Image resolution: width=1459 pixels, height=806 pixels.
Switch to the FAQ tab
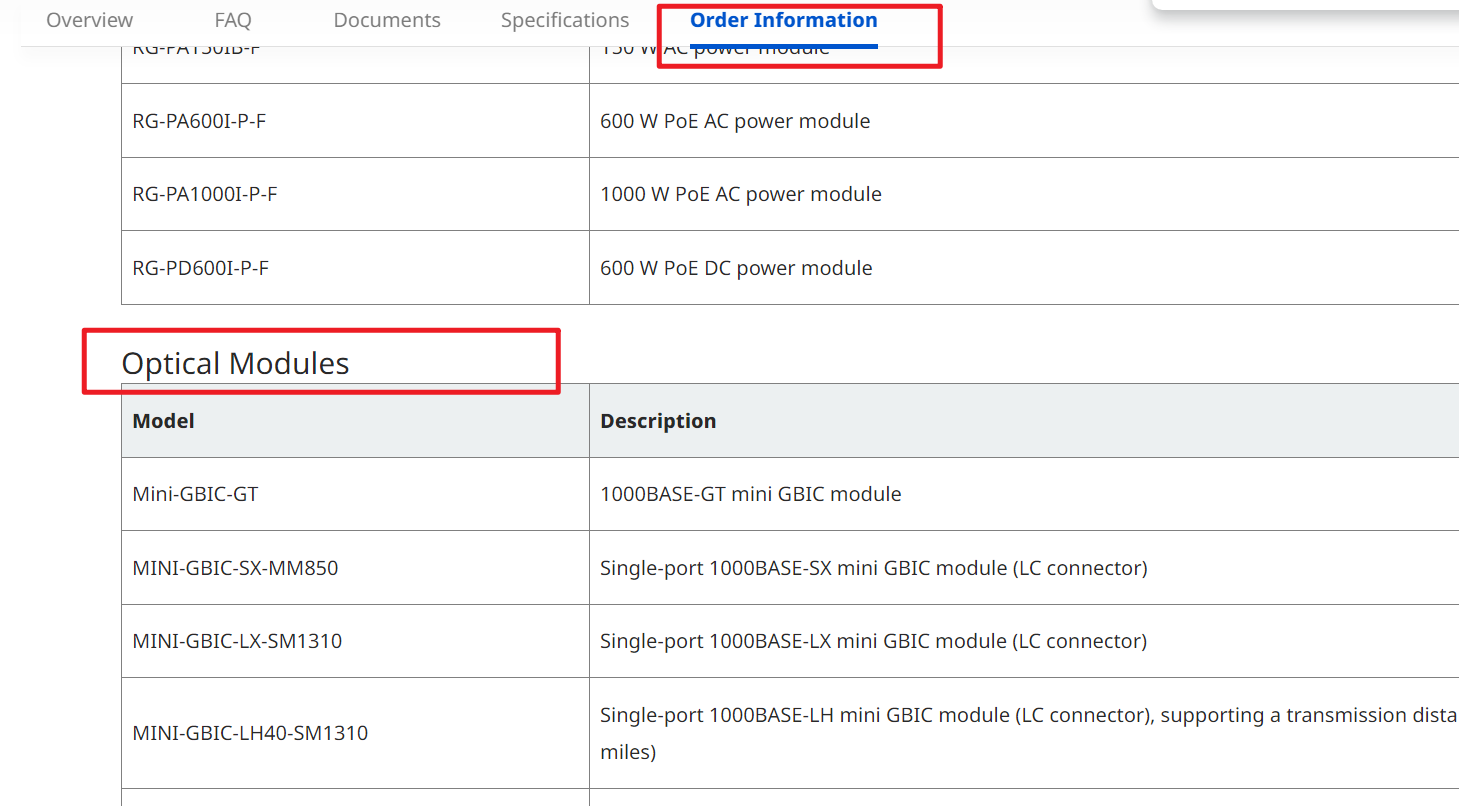click(x=233, y=20)
